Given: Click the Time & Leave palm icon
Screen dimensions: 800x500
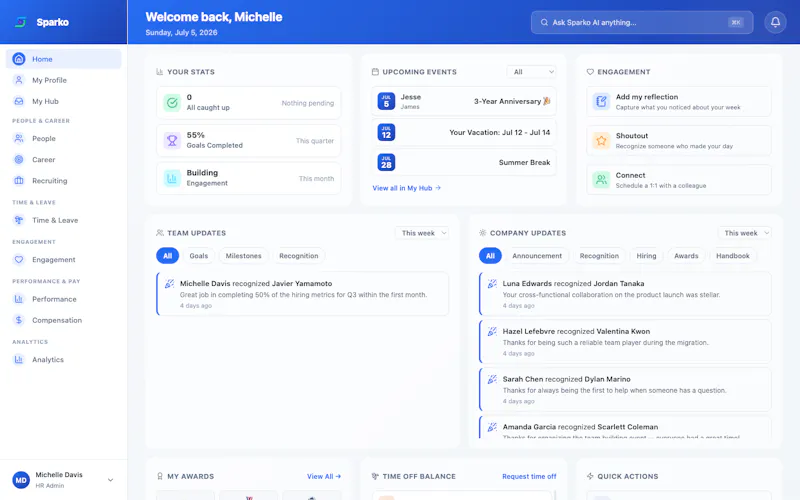Looking at the screenshot, I should [x=19, y=220].
